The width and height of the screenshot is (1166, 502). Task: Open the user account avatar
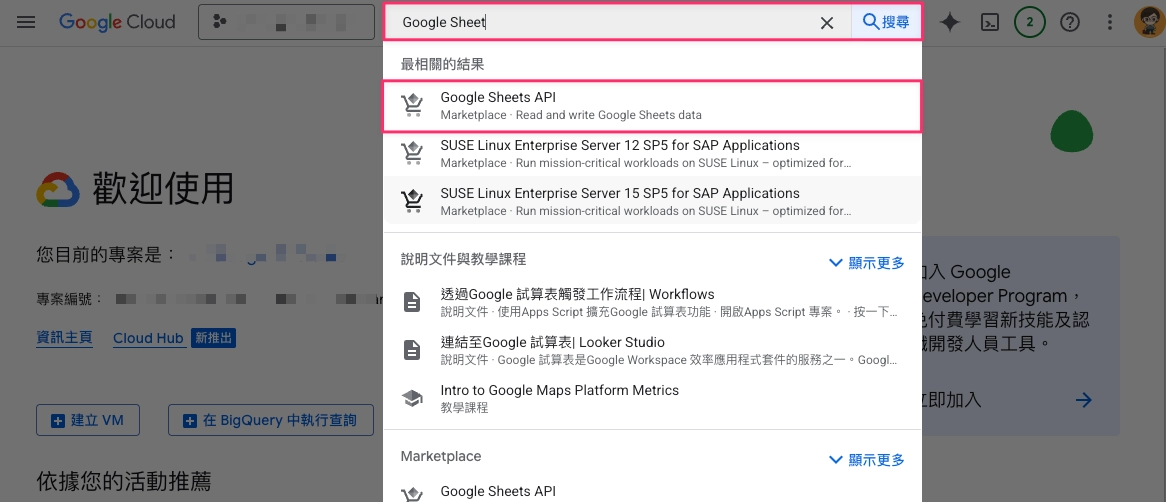tap(1149, 22)
